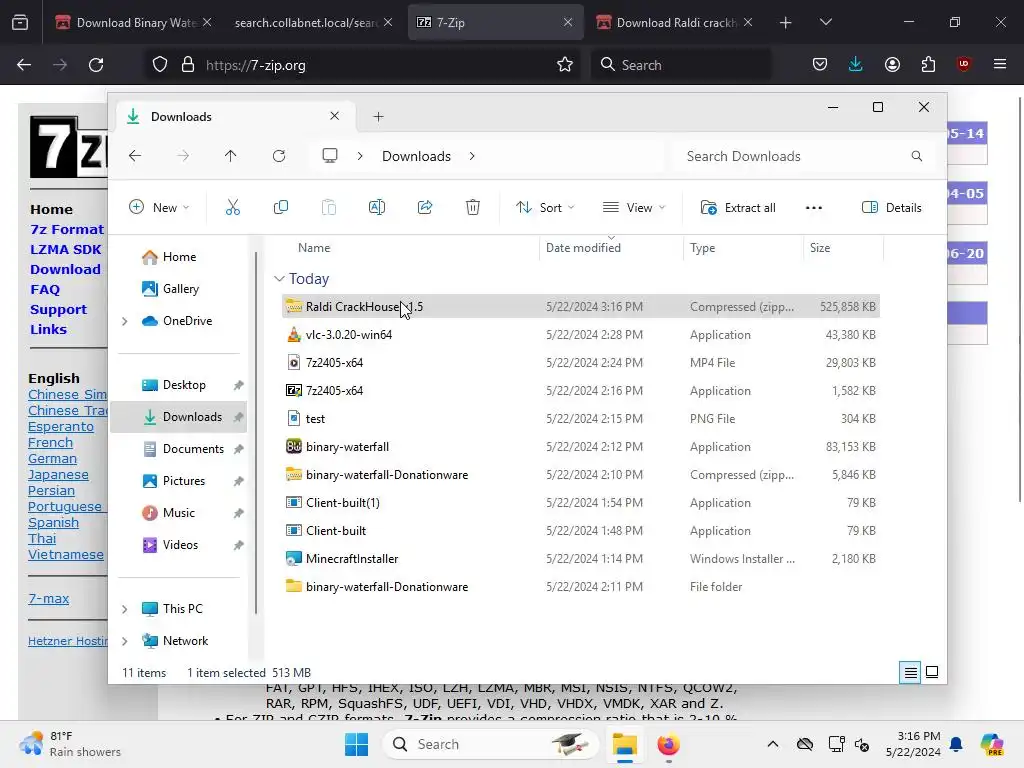Click the Copy icon in Explorer toolbar
This screenshot has height=768, width=1024.
[x=281, y=208]
